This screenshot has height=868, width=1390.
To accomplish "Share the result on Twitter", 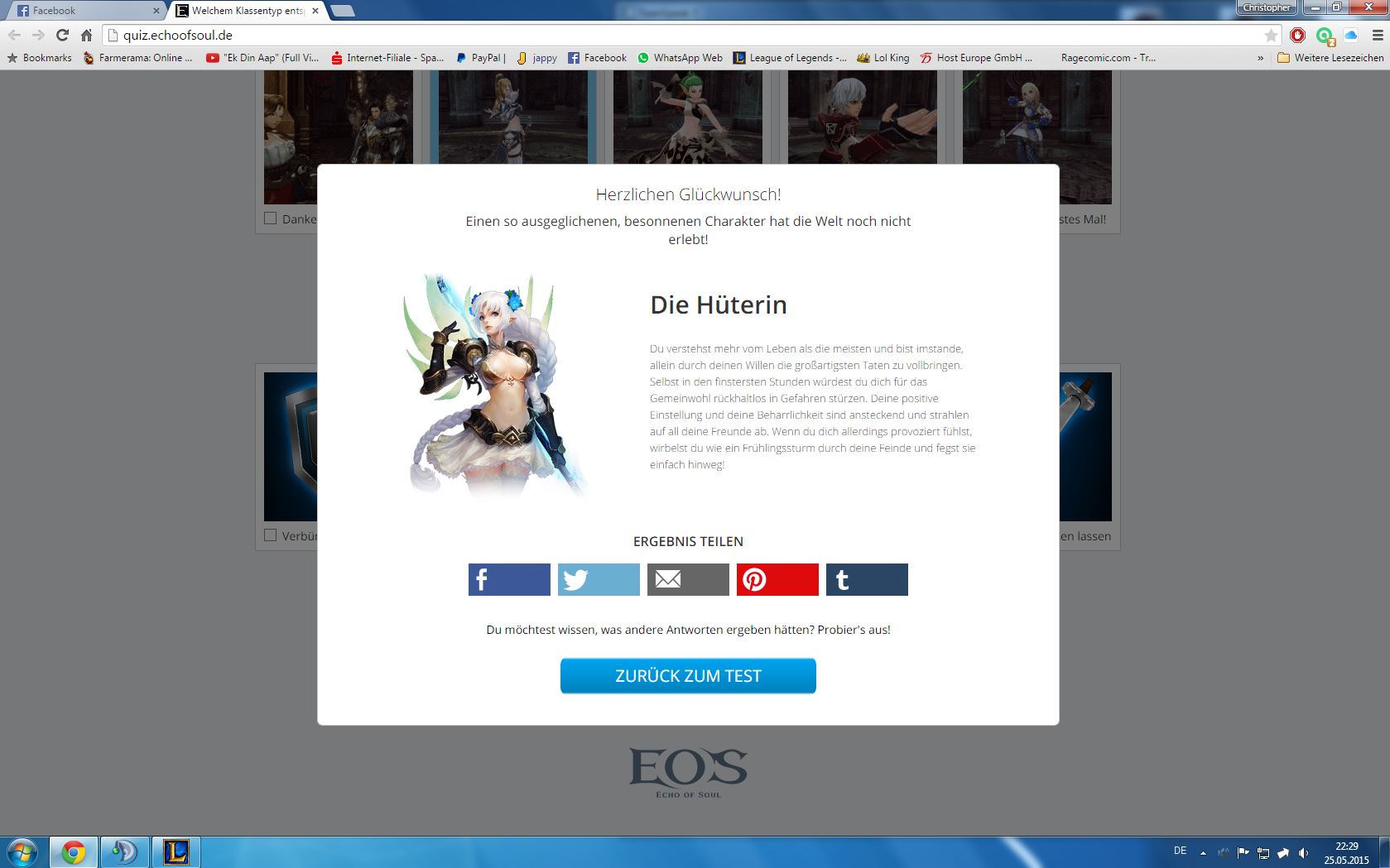I will point(599,579).
